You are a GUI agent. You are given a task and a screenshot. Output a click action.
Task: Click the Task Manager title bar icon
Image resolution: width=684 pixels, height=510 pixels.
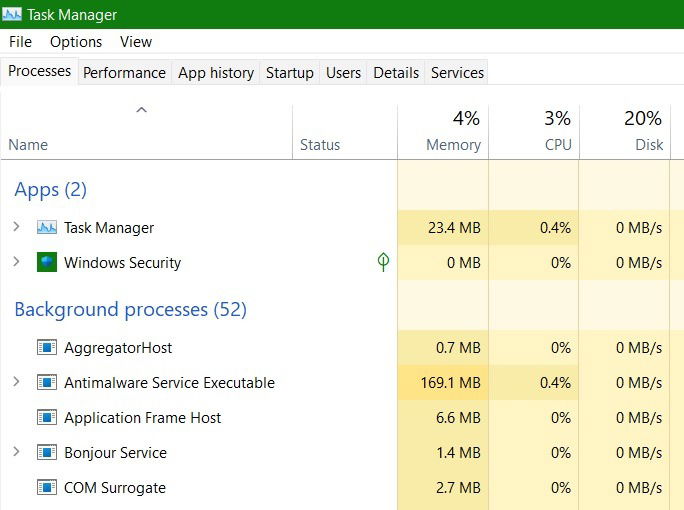click(11, 14)
